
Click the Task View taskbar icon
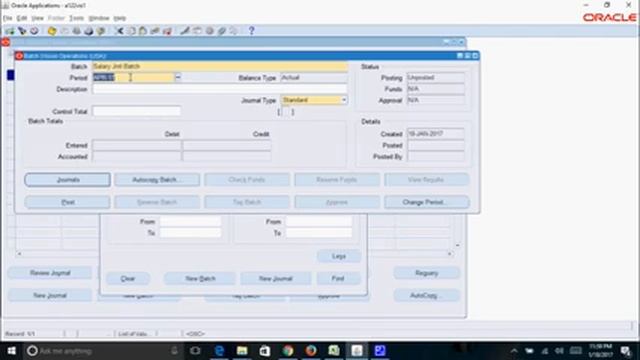pos(196,351)
